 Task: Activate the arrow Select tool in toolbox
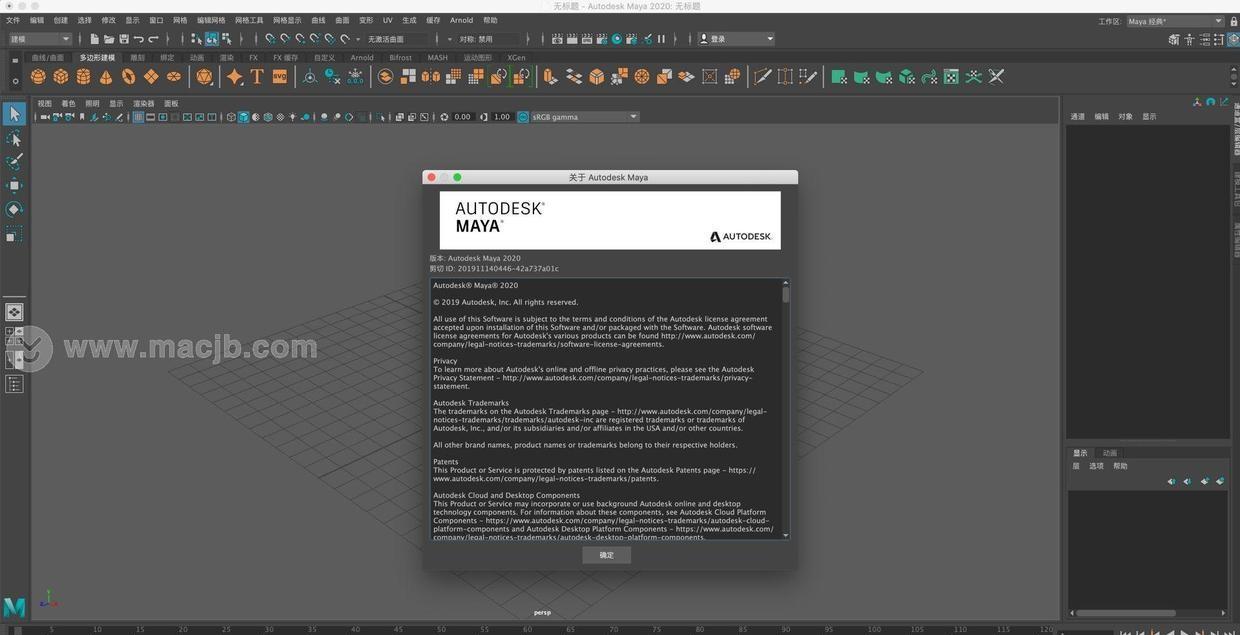(14, 114)
